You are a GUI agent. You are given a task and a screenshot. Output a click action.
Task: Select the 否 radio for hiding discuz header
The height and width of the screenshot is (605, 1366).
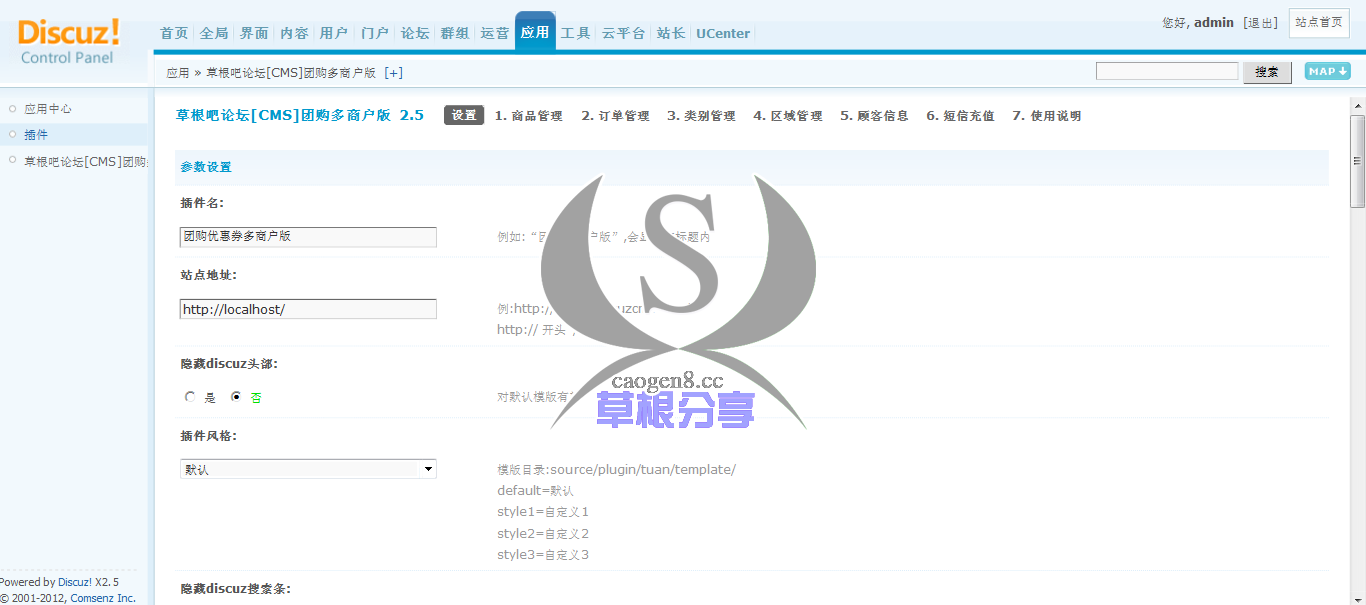point(237,397)
